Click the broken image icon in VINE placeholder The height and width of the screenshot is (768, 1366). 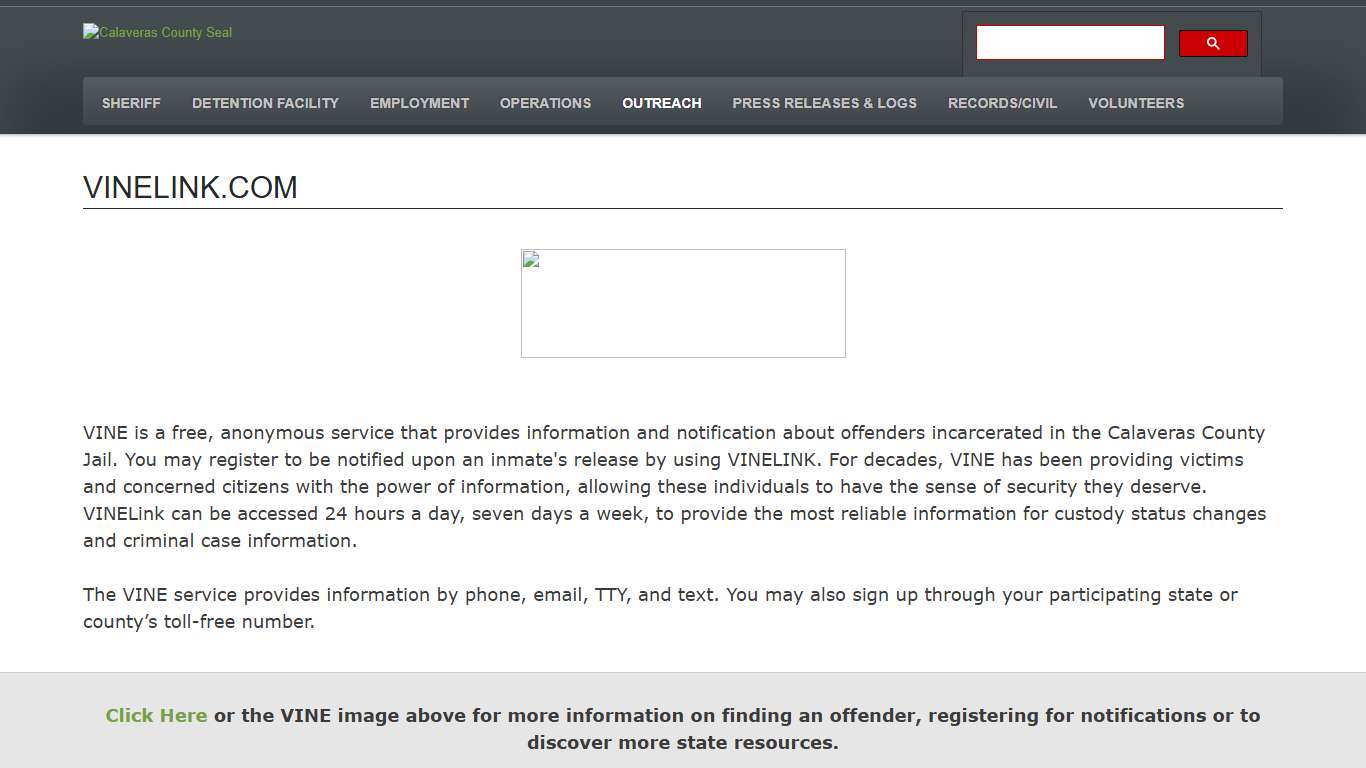point(531,261)
